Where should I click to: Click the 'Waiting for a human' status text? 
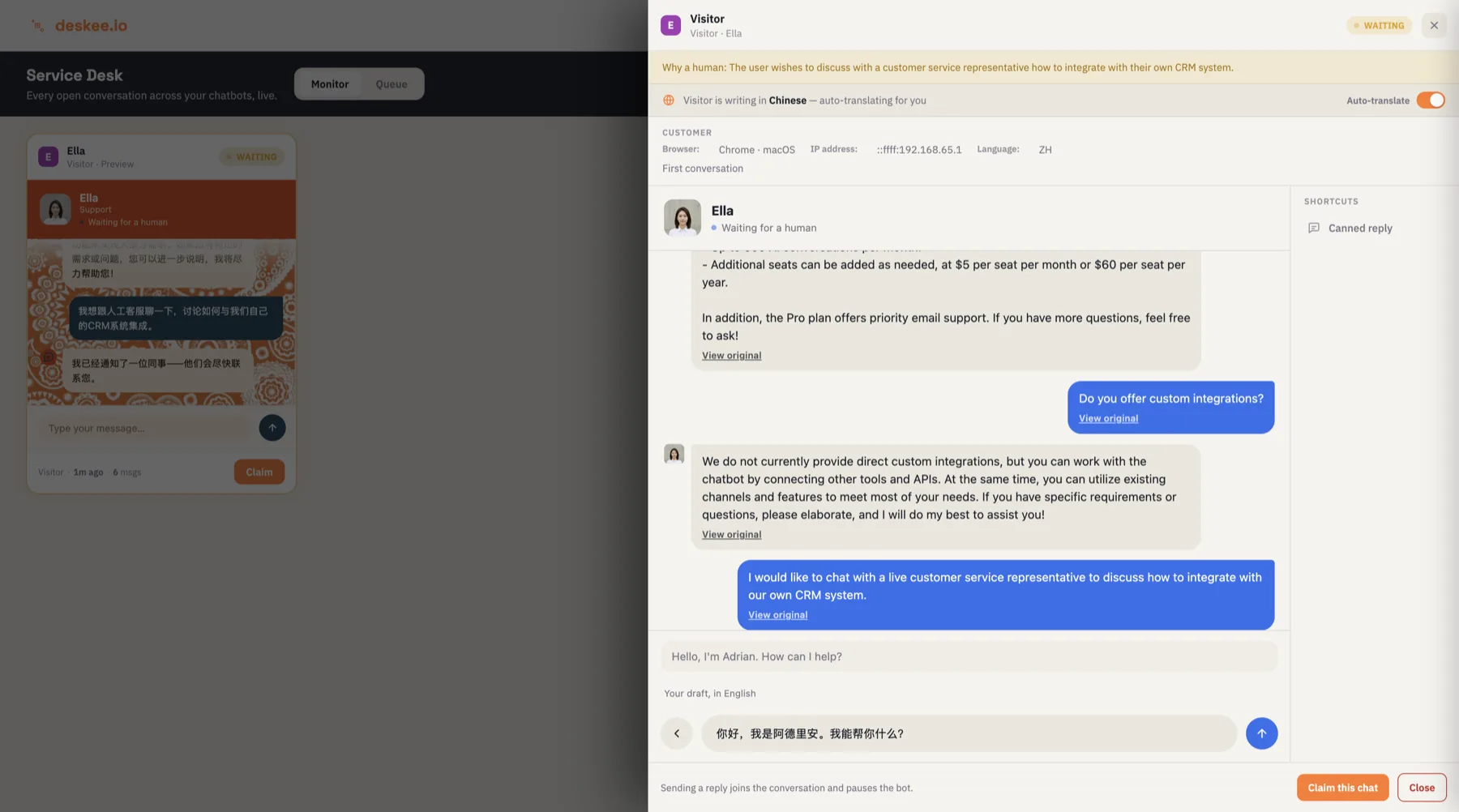point(769,229)
